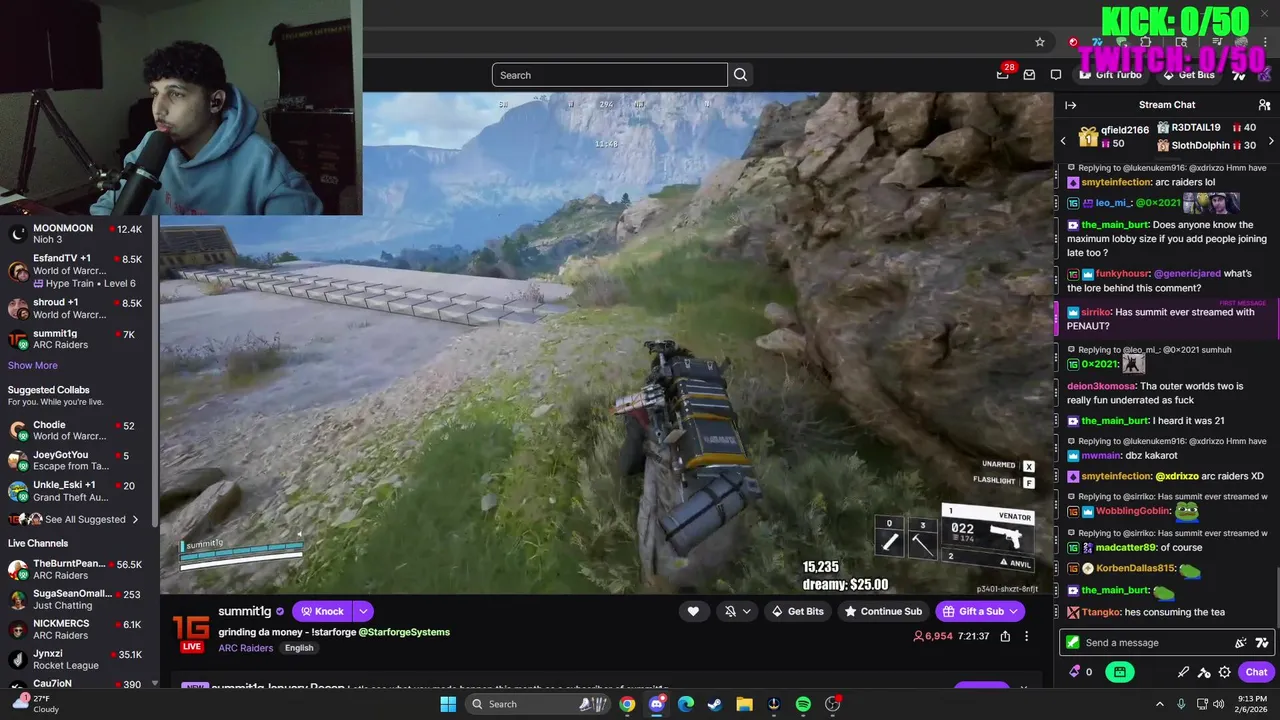Image resolution: width=1280 pixels, height=720 pixels.
Task: Open Discord from the taskbar
Action: [x=656, y=704]
